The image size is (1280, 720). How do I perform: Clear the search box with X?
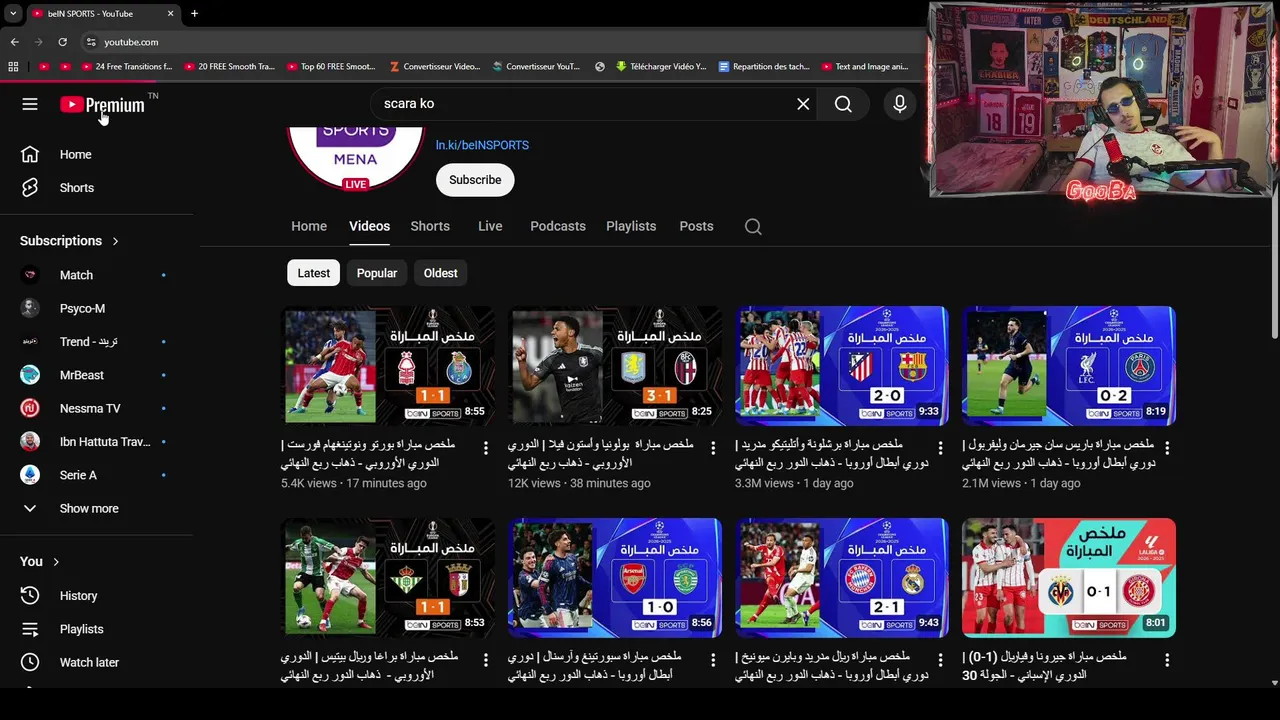click(x=803, y=104)
